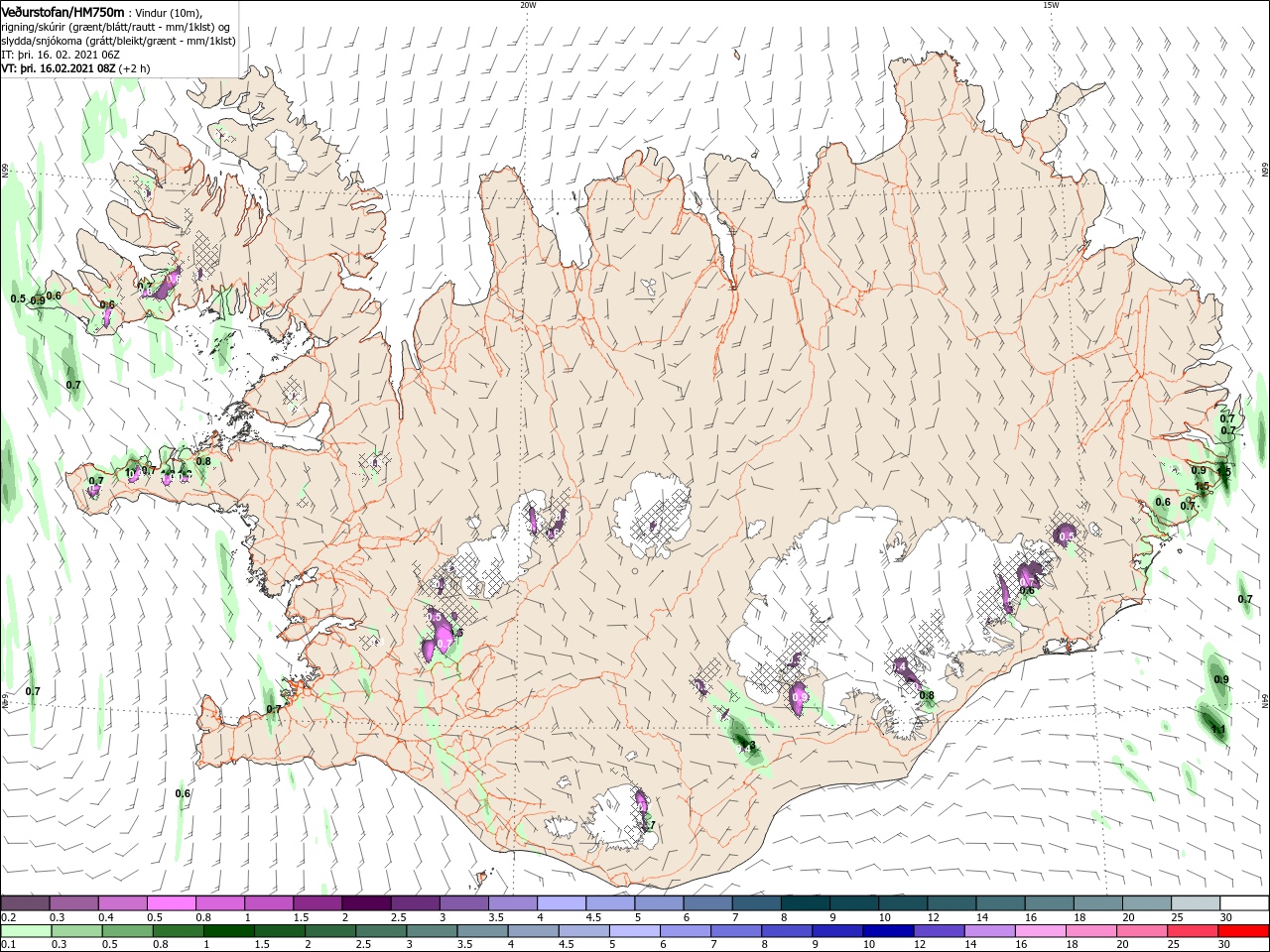The image size is (1270, 952).
Task: Select upper scale swatch labeled 2.5
Action: click(415, 903)
